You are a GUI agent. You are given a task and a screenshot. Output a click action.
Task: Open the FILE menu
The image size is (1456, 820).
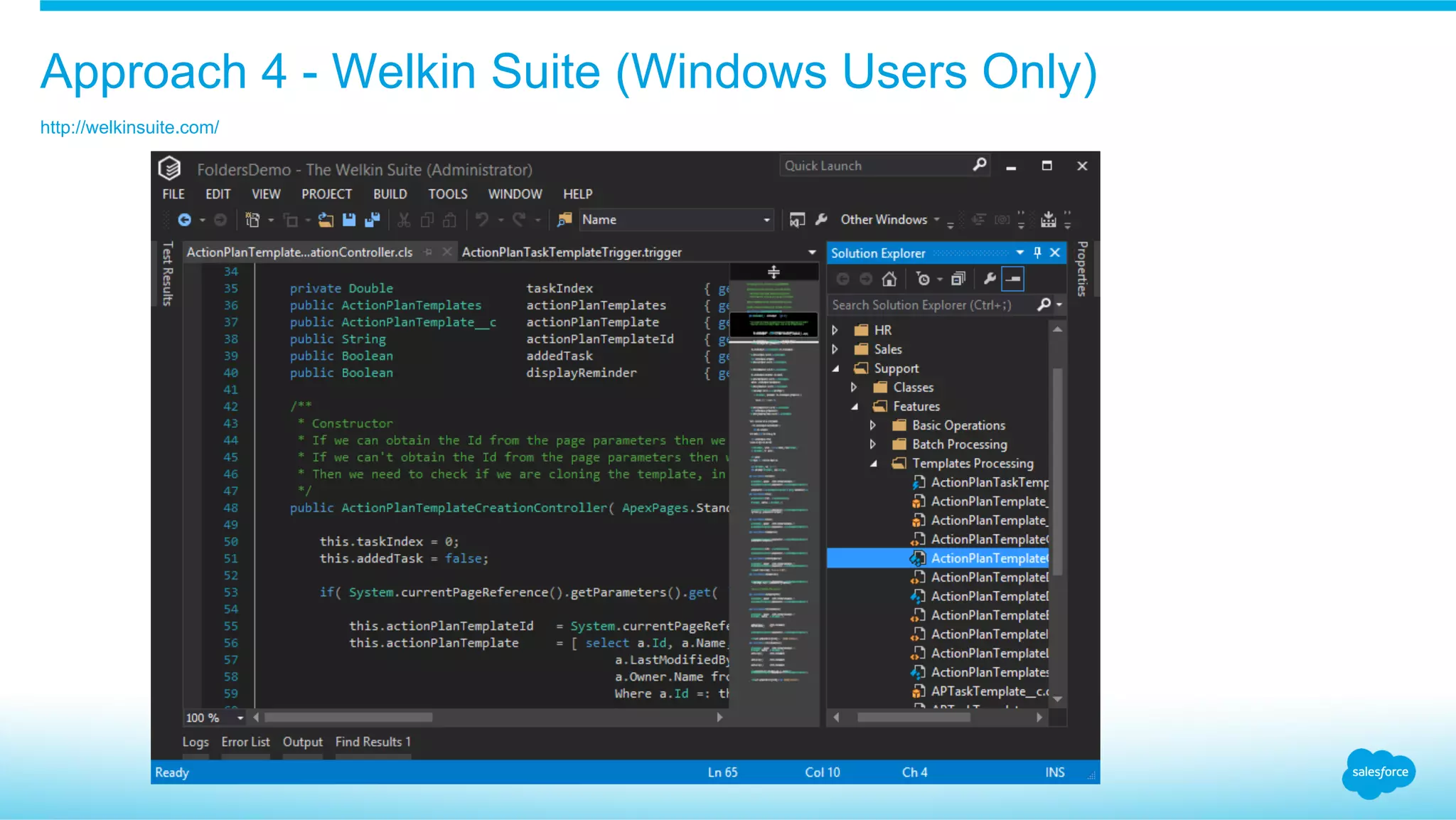(173, 194)
